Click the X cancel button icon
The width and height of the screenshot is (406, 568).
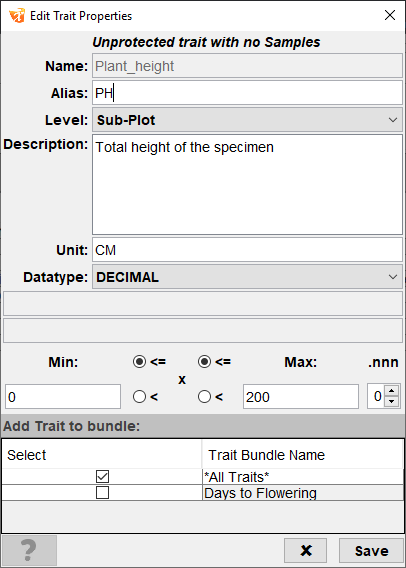coord(306,551)
